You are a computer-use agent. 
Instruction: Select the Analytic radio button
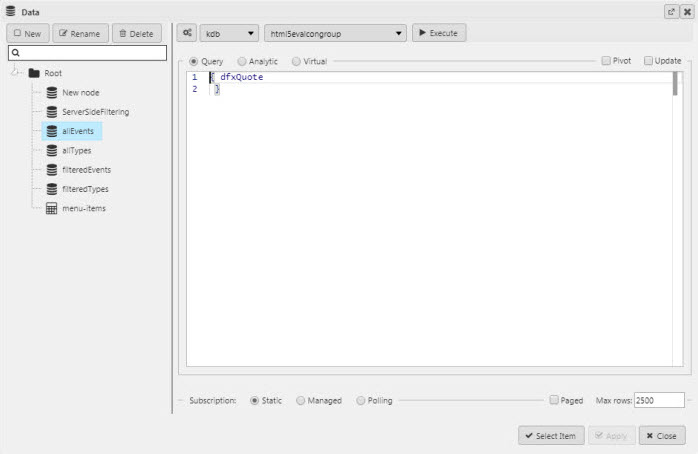click(242, 61)
